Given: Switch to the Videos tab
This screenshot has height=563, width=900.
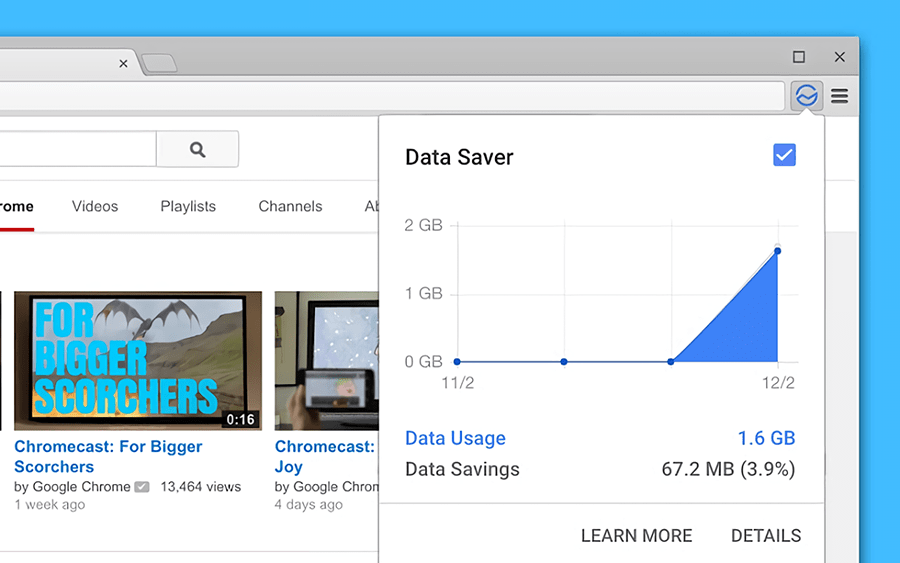Looking at the screenshot, I should pyautogui.click(x=95, y=207).
